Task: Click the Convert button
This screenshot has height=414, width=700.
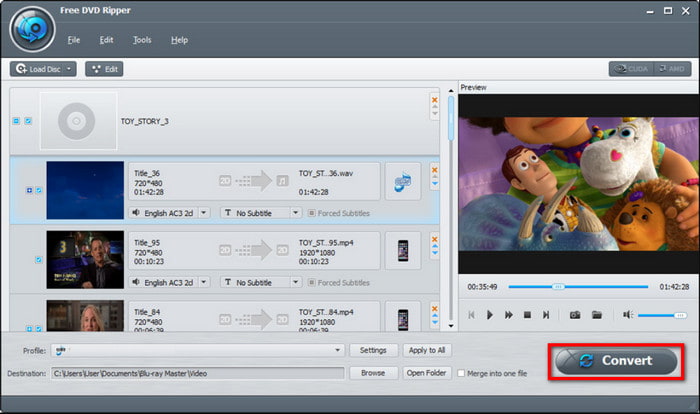Action: pyautogui.click(x=614, y=361)
